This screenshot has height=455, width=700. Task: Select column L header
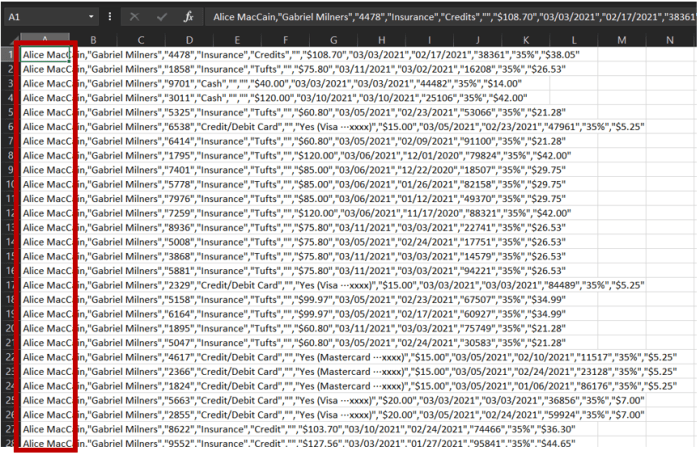[574, 40]
